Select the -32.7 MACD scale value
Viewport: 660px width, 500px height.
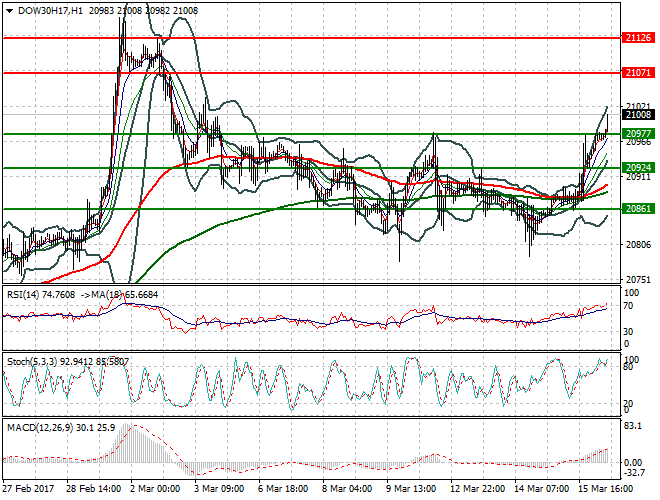[x=634, y=473]
